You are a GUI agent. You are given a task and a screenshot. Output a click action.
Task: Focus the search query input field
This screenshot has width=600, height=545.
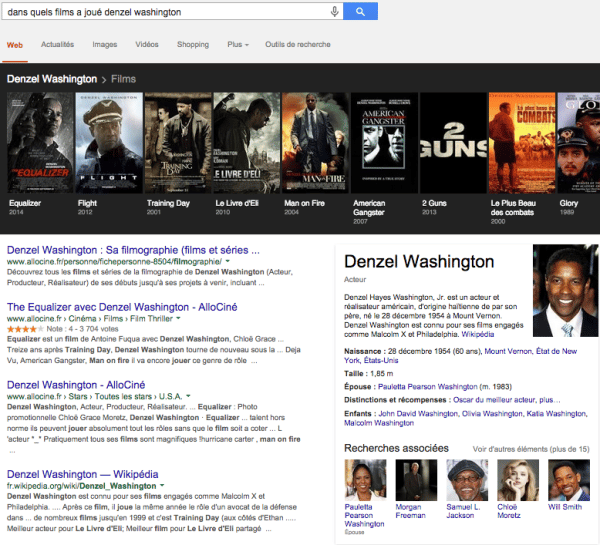172,11
